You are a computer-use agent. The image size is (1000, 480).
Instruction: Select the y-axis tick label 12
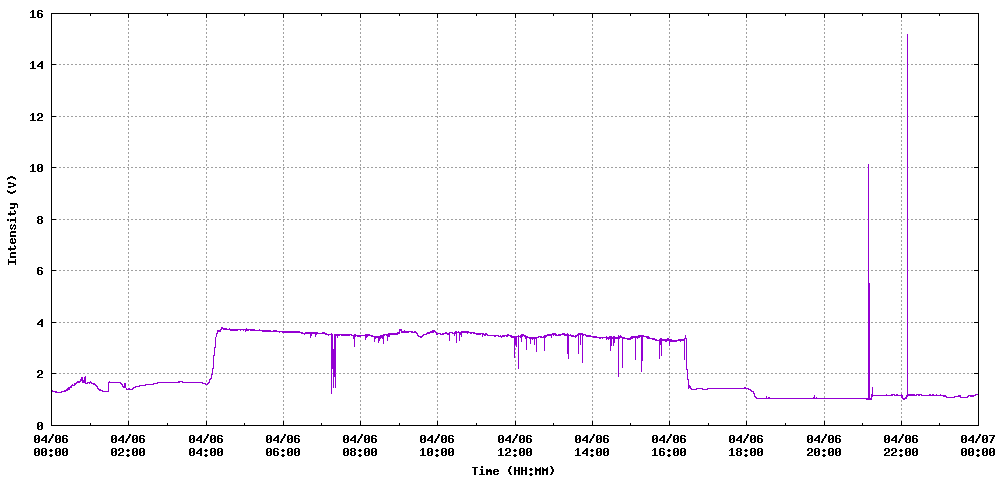[36, 117]
